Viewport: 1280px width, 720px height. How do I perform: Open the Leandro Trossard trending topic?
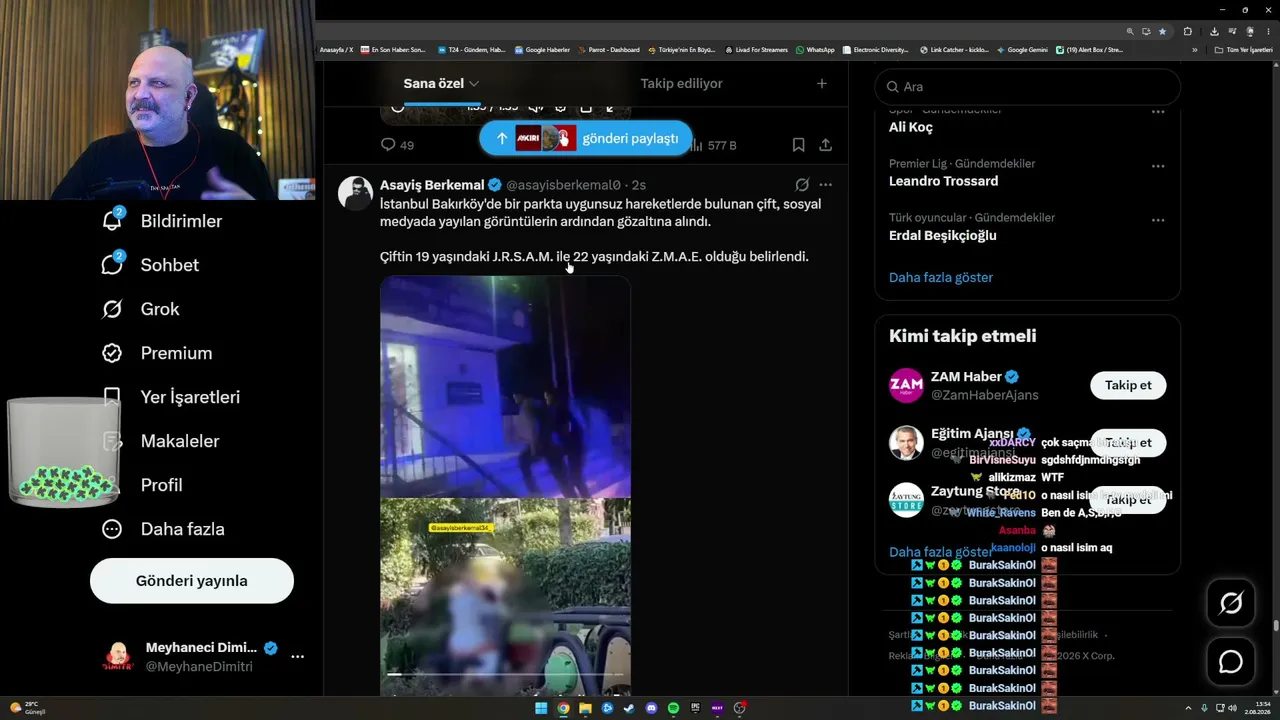[944, 181]
